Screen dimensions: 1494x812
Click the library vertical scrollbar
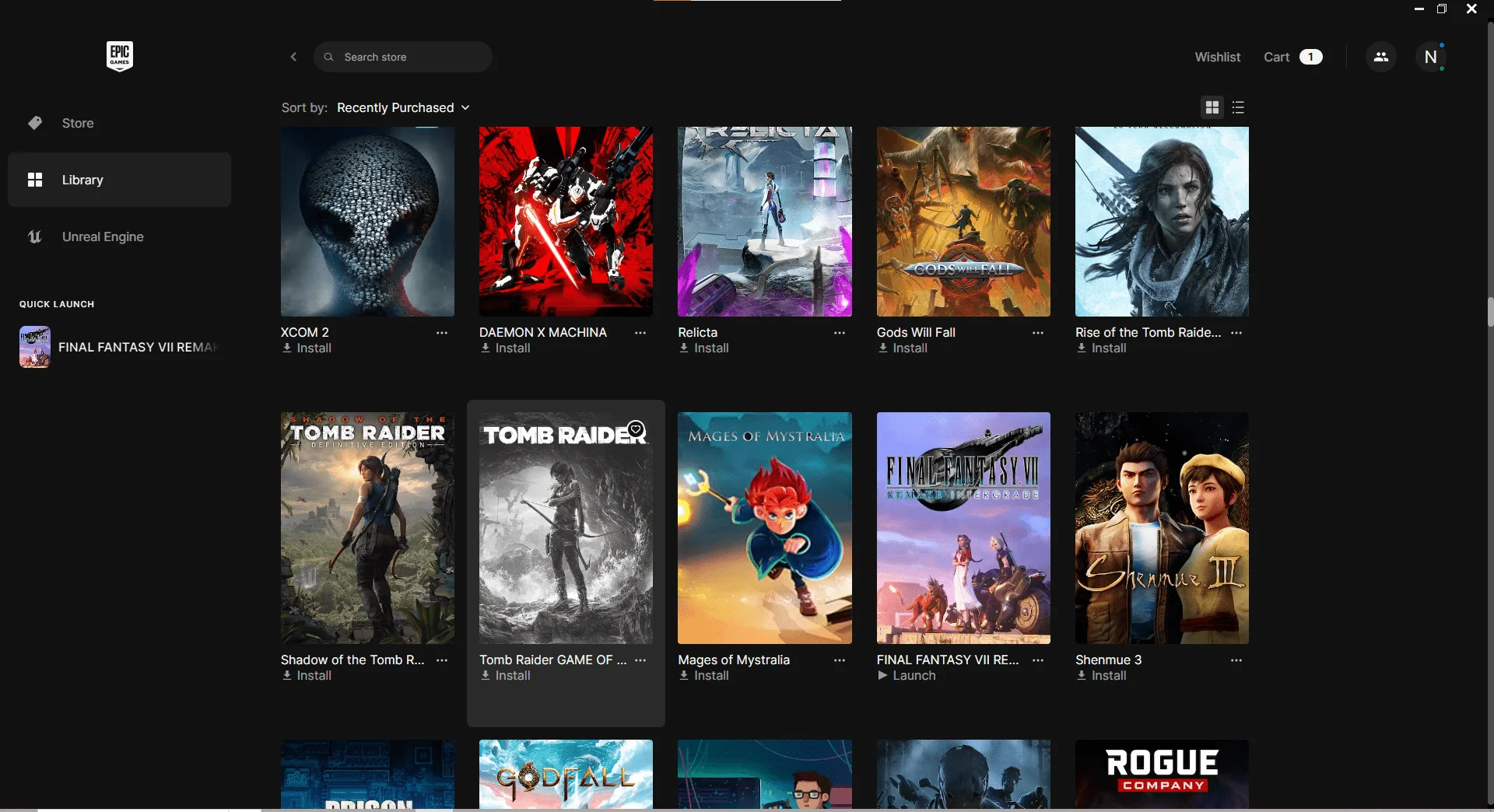[x=1490, y=311]
